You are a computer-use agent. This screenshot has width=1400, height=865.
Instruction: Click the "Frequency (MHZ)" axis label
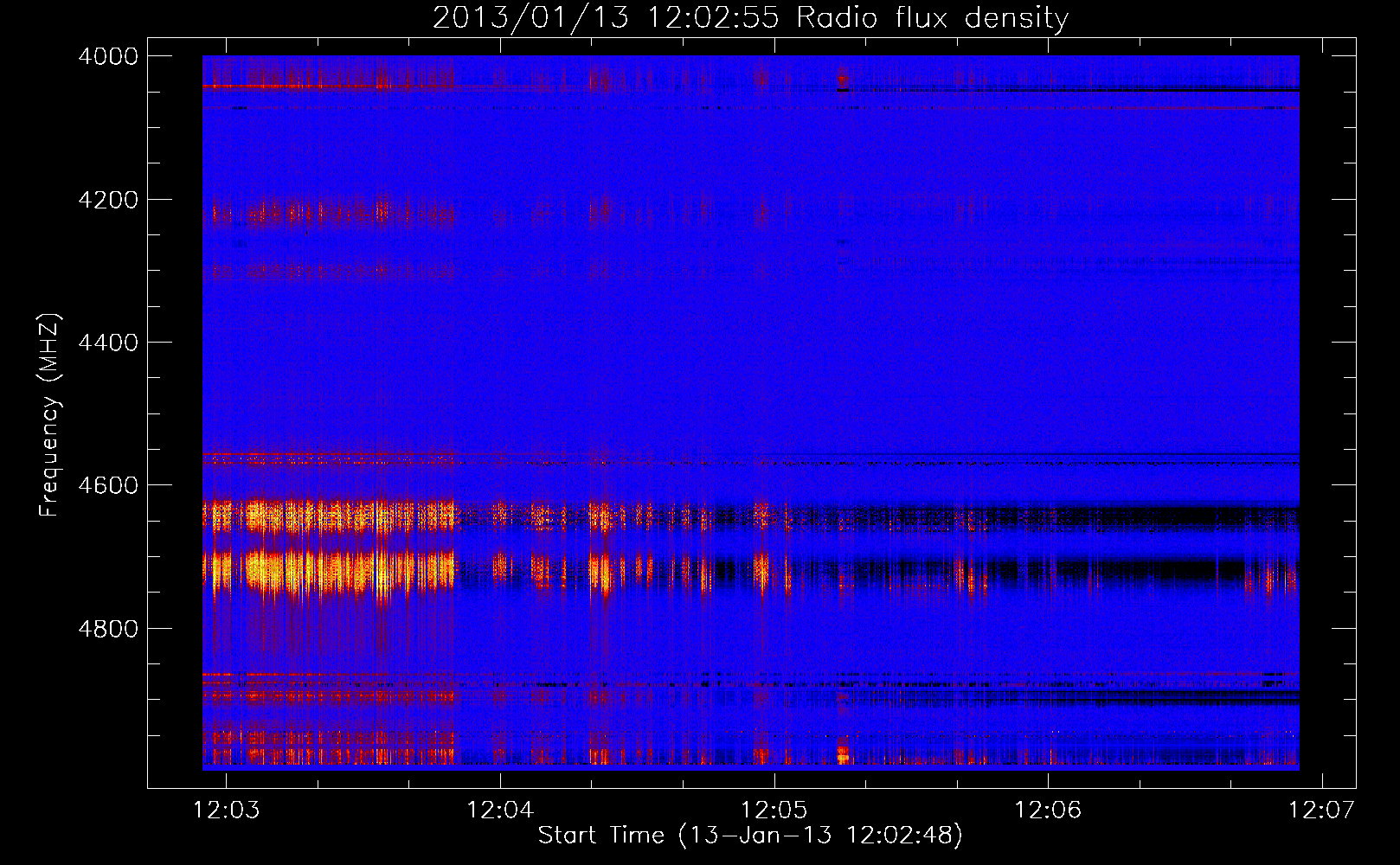[49, 415]
